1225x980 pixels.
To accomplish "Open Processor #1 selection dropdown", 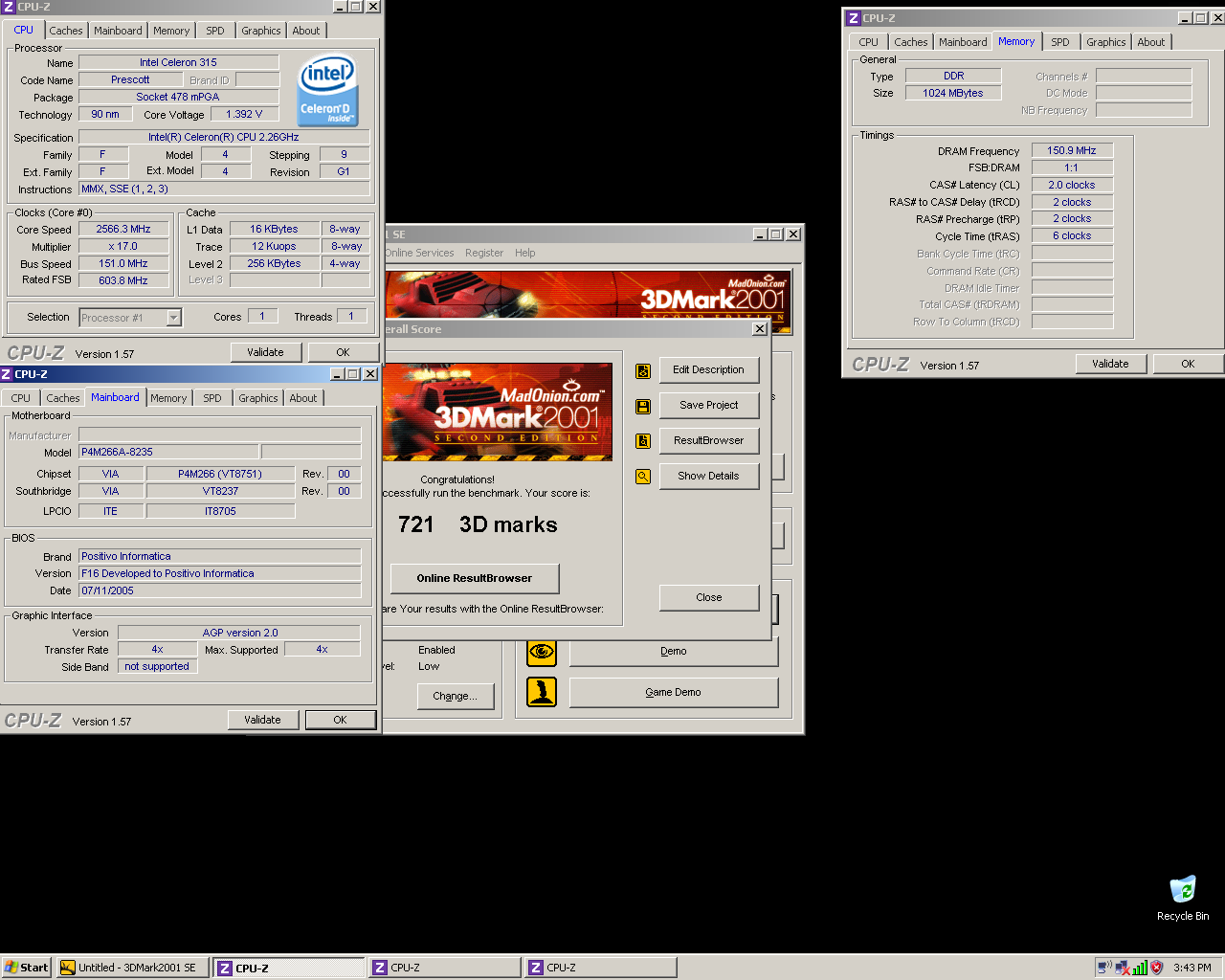I will tap(174, 318).
